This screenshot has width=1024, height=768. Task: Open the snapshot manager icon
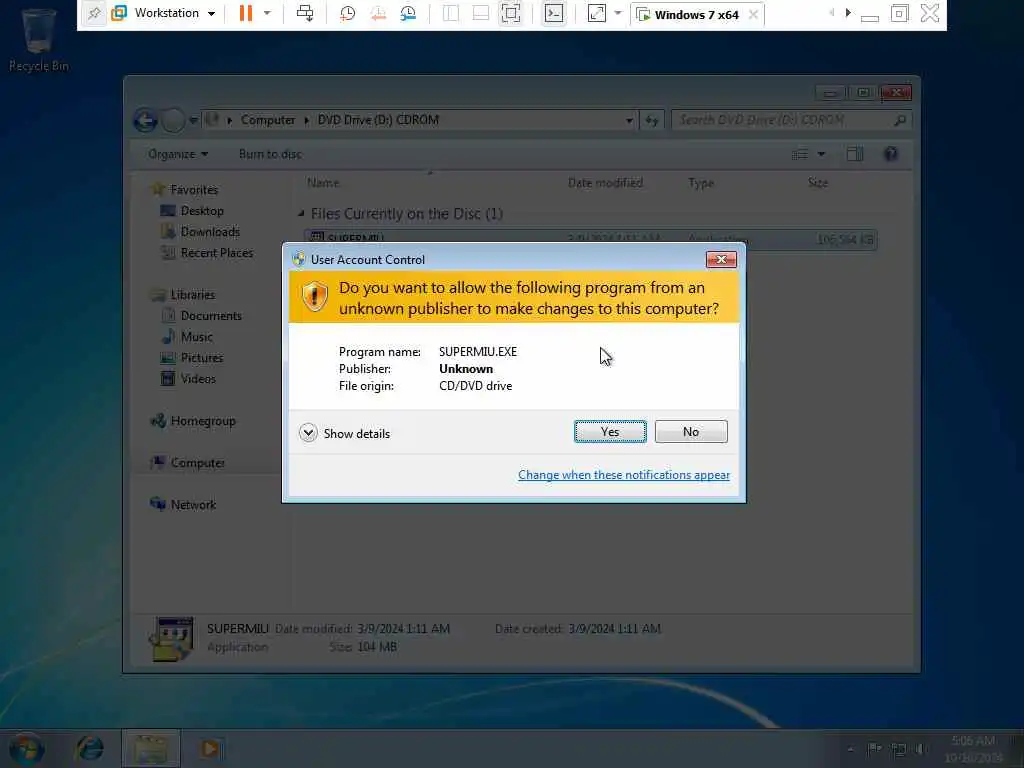(408, 14)
